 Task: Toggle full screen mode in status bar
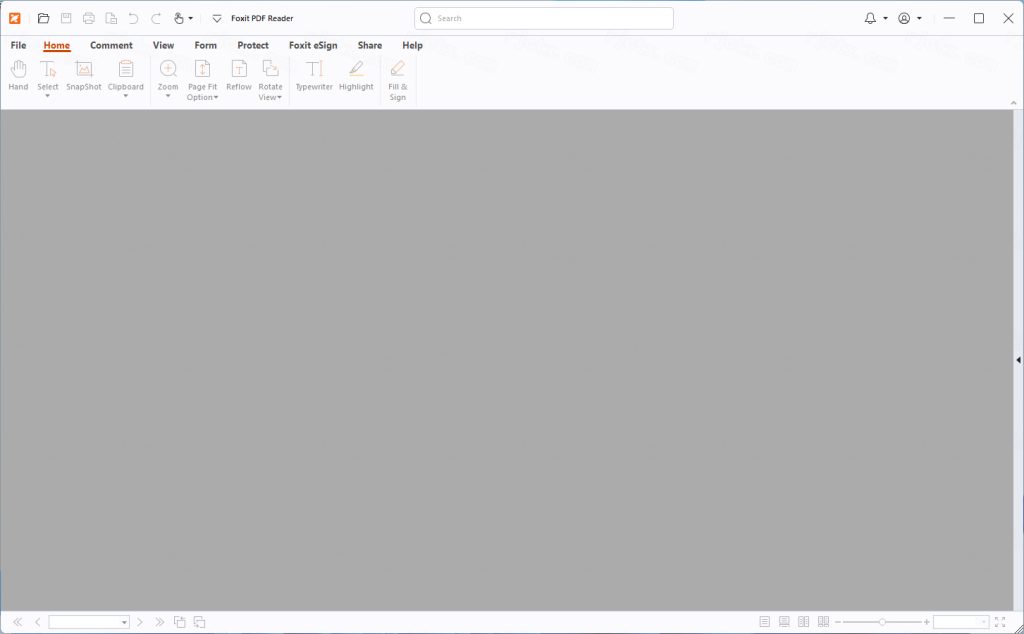(x=1000, y=622)
